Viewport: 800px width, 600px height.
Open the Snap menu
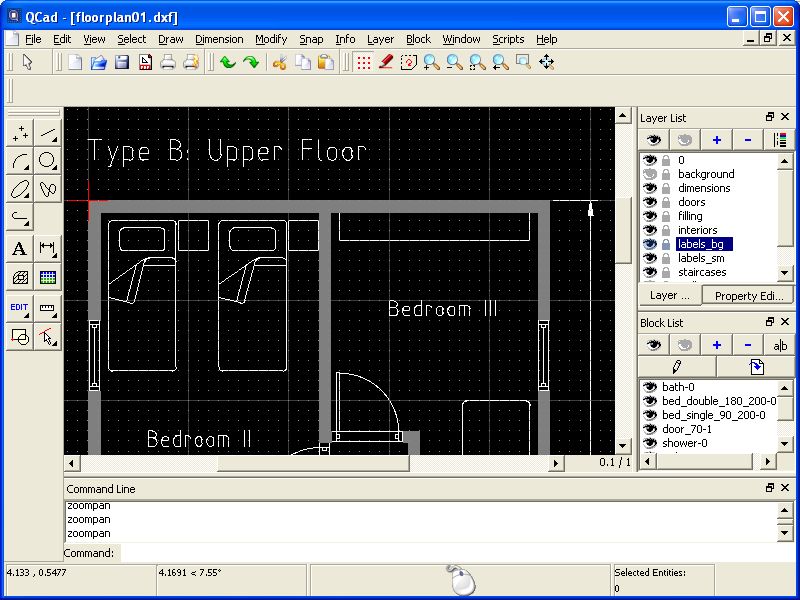311,39
